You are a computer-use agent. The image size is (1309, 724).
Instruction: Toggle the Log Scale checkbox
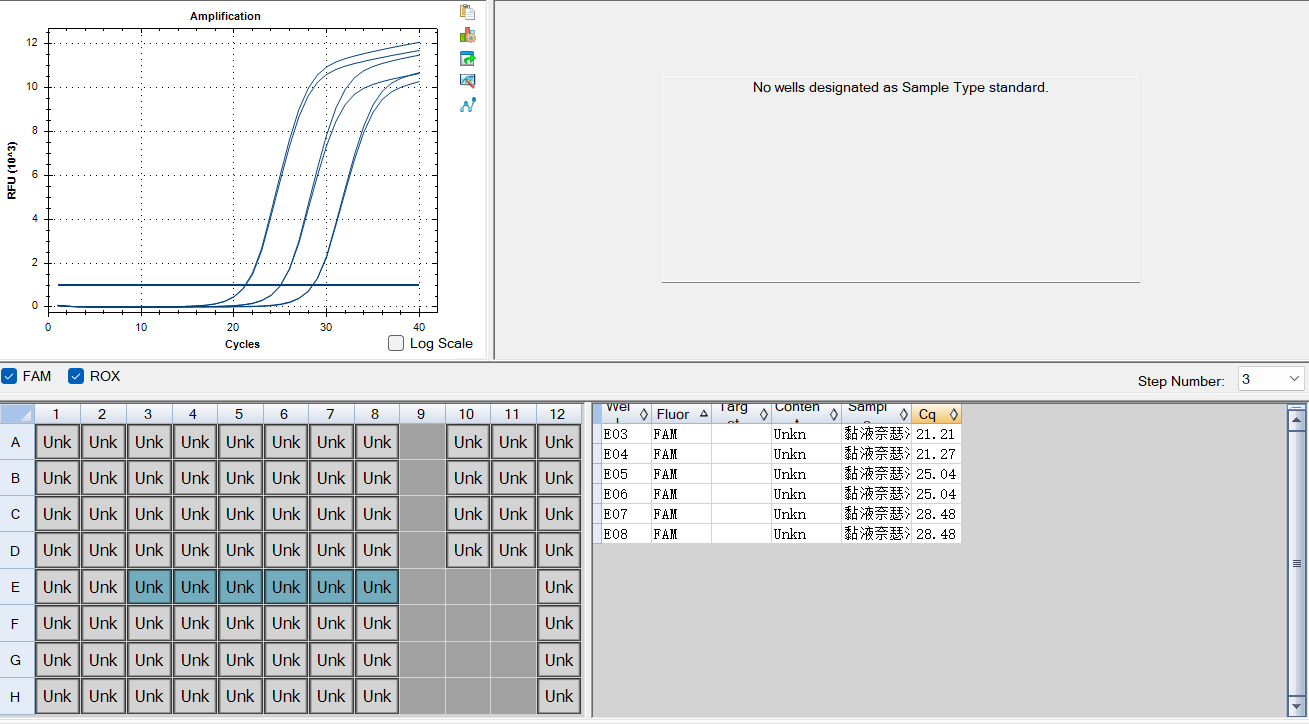click(x=396, y=343)
